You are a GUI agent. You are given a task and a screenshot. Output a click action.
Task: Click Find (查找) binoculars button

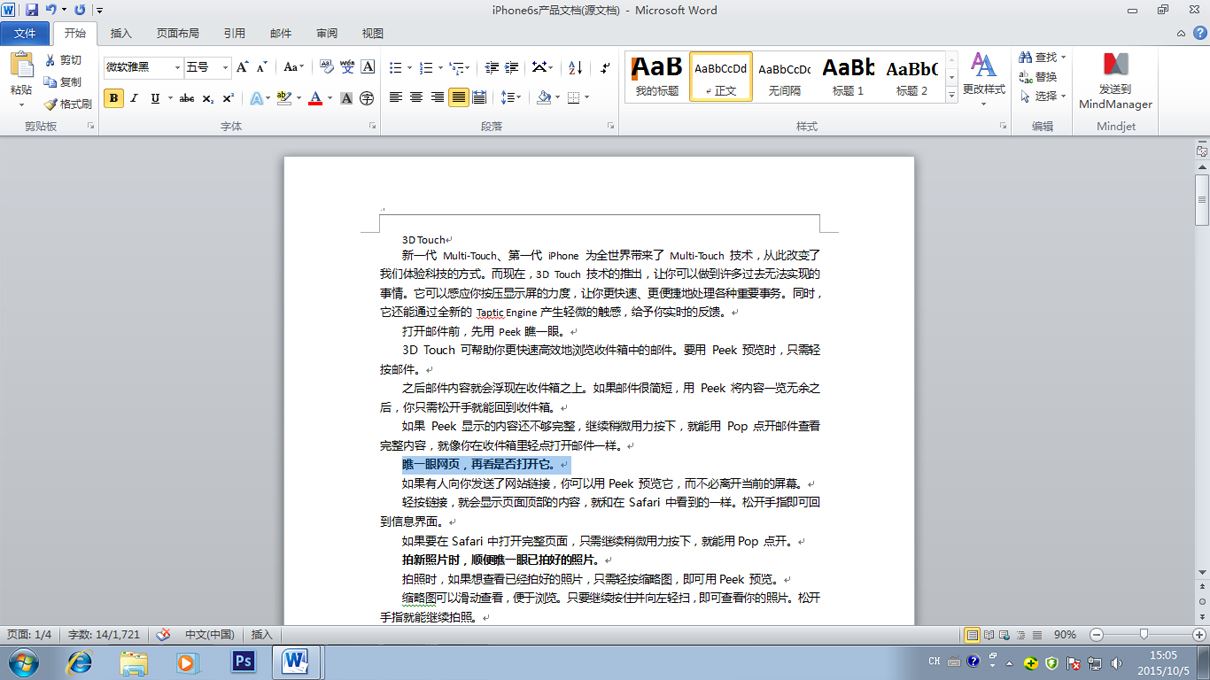[1043, 58]
